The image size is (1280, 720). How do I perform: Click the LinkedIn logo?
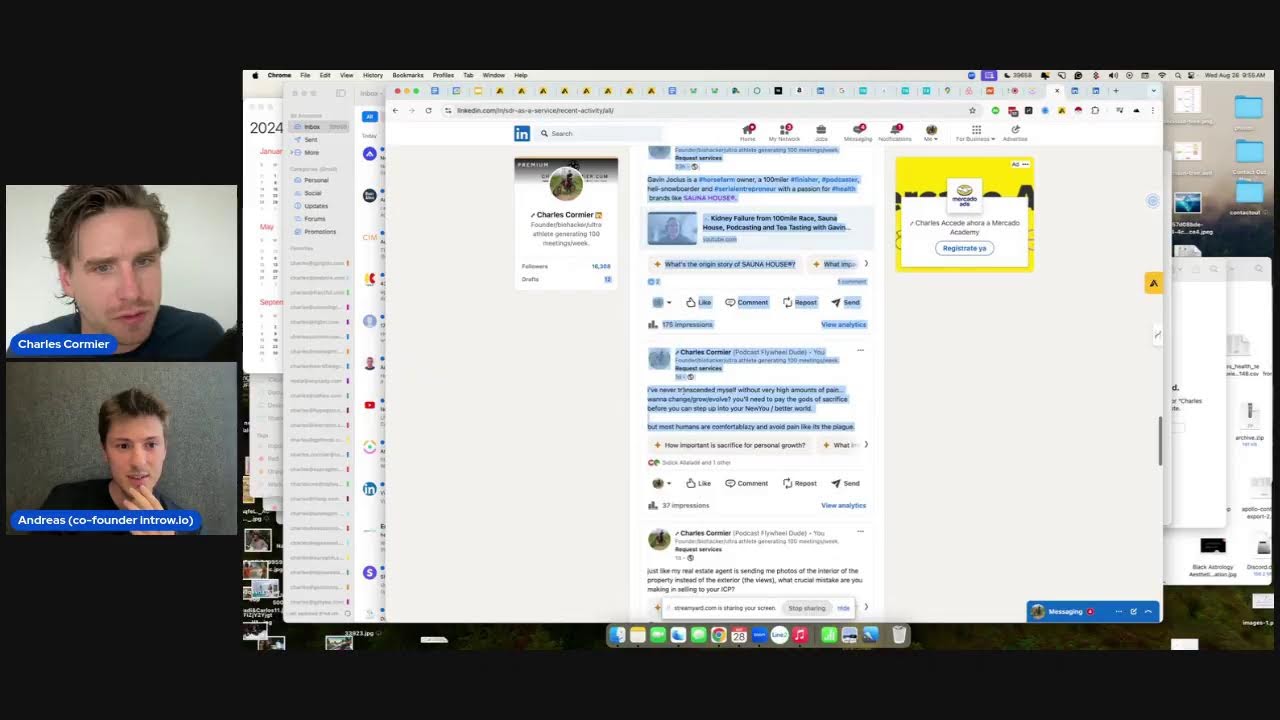(522, 133)
